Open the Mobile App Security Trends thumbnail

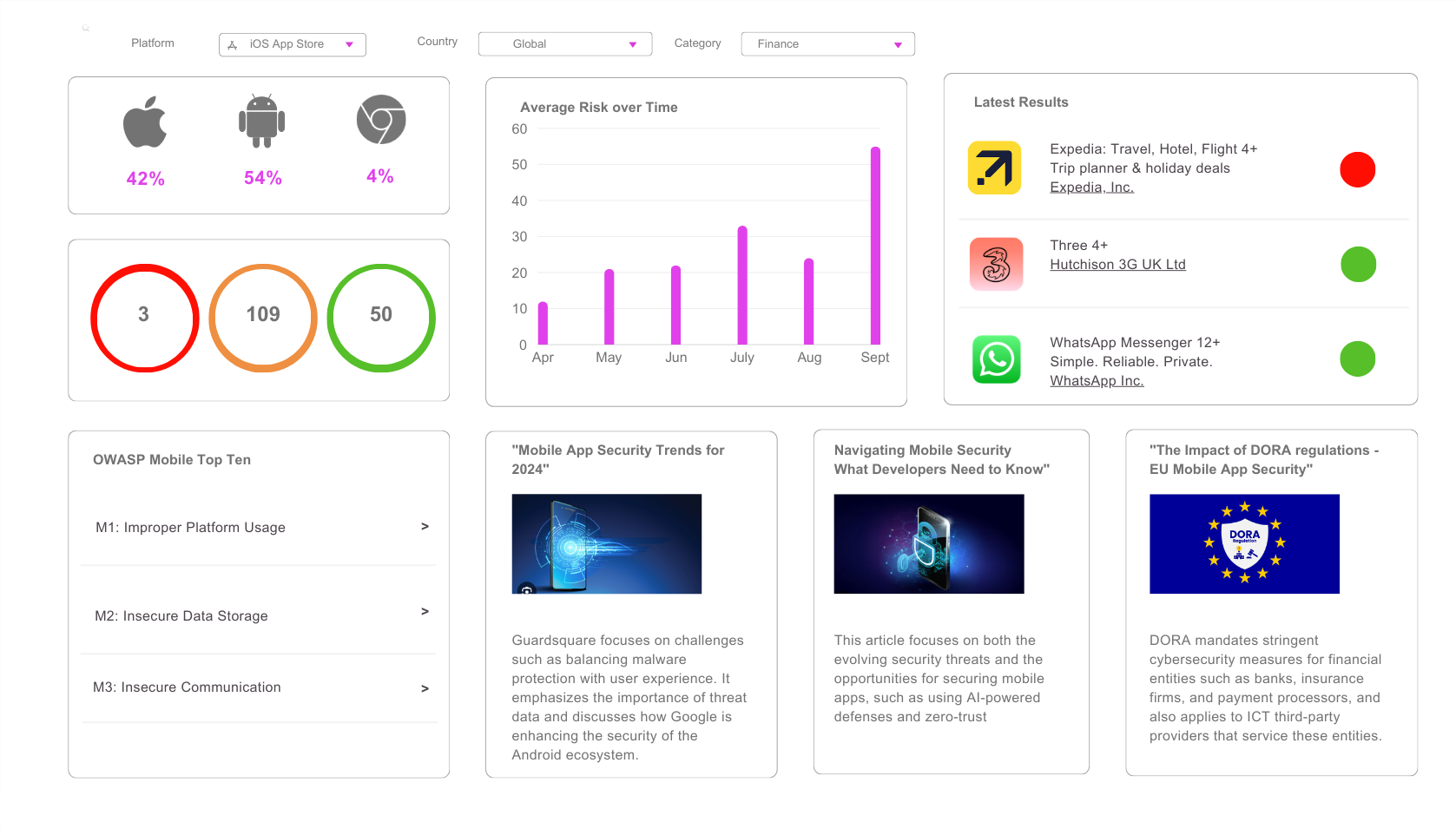coord(607,544)
